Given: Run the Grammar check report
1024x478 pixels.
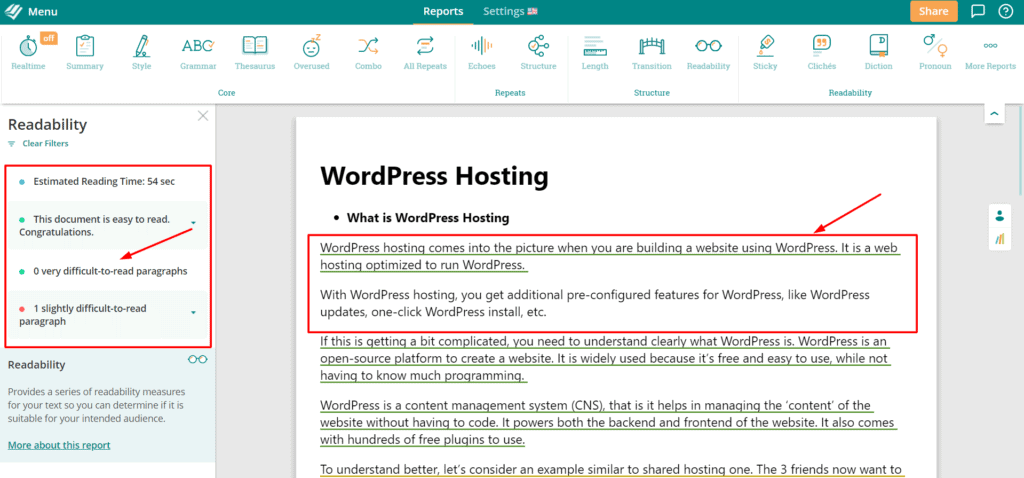Looking at the screenshot, I should pos(198,51).
